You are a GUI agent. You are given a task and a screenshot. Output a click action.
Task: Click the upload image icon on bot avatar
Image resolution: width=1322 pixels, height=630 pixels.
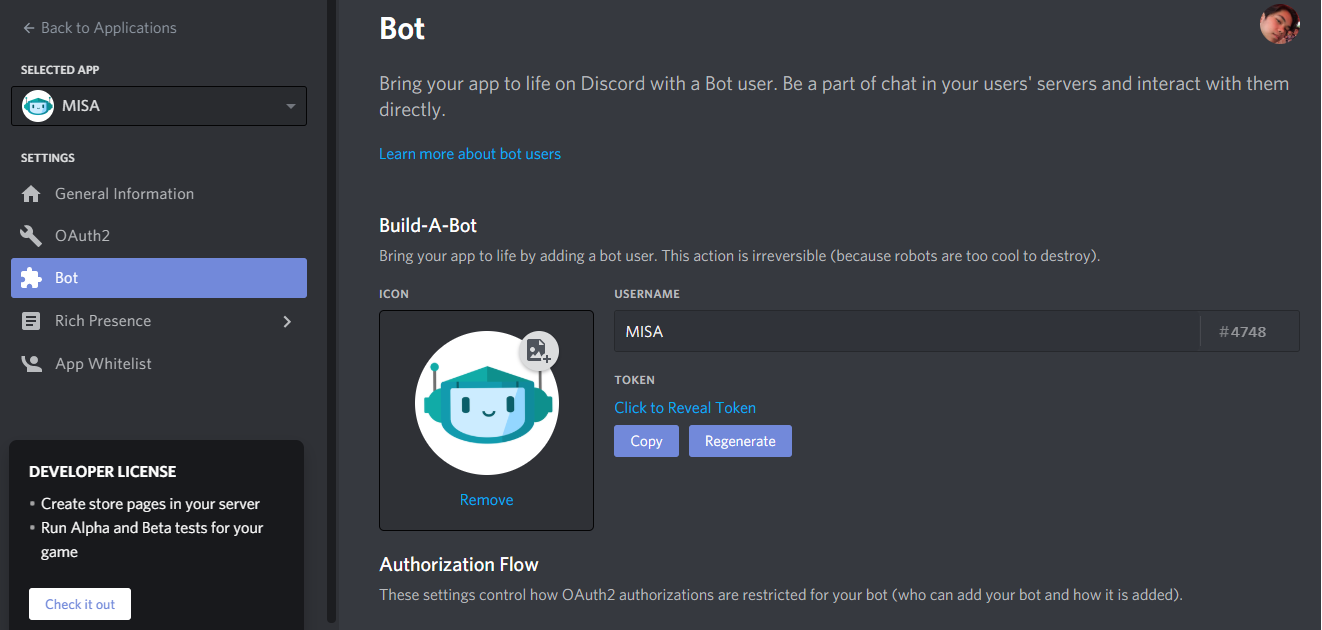pos(539,350)
